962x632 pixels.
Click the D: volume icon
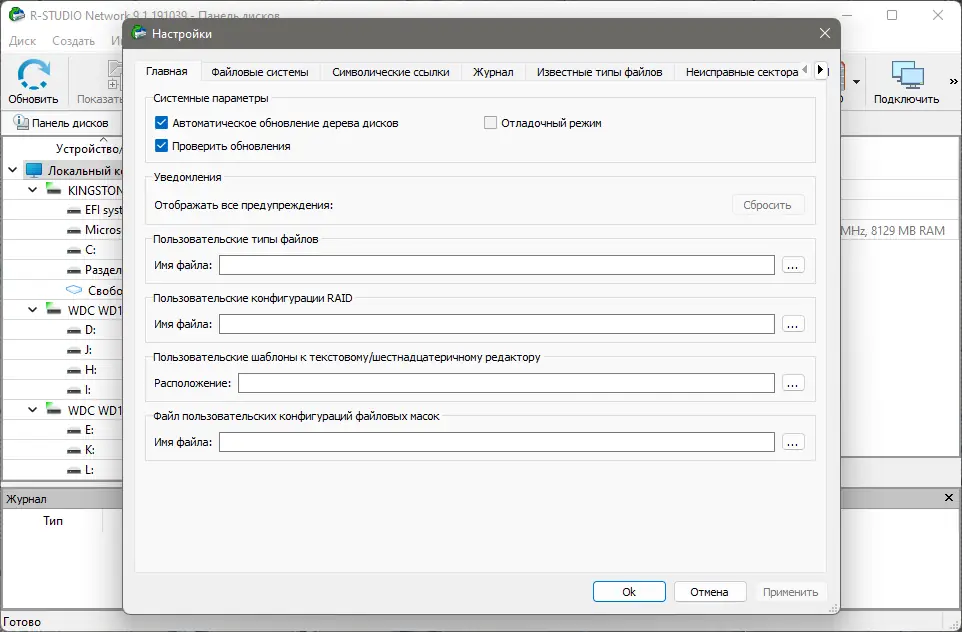73,330
